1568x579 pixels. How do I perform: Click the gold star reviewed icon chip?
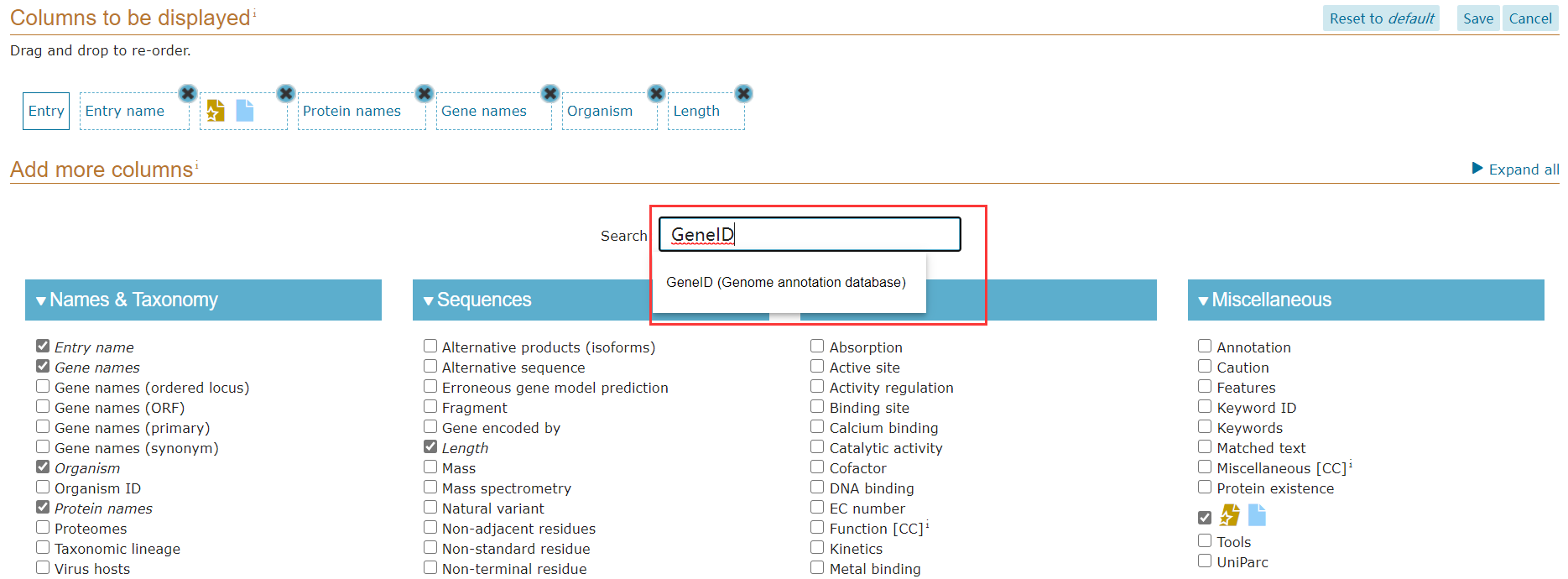click(216, 111)
